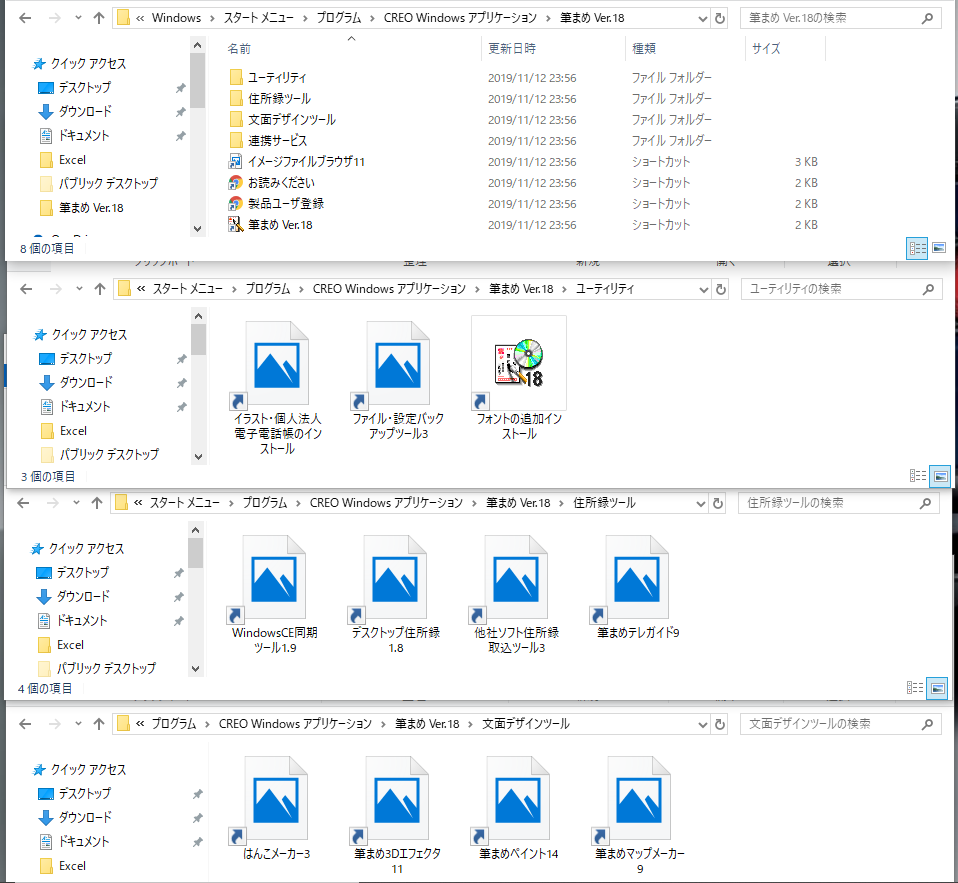Screen dimensions: 958x883
Task: Click the Windows breadcrumb in the top address bar
Action: click(177, 18)
